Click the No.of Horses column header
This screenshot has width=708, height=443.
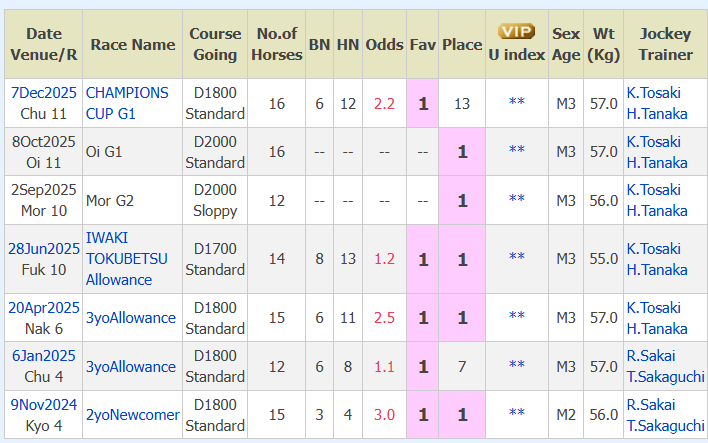point(277,44)
